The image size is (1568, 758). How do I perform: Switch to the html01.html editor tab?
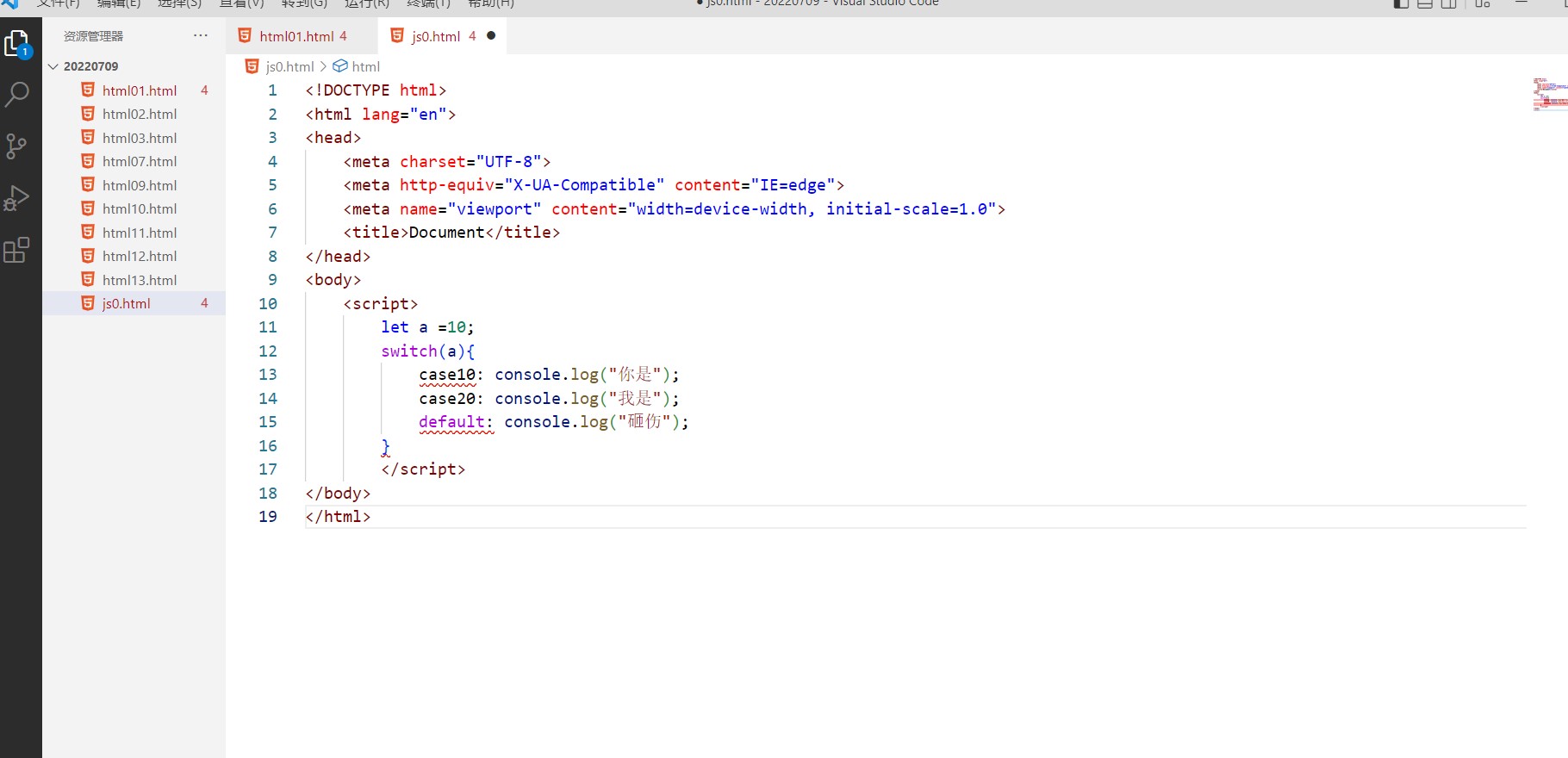pyautogui.click(x=302, y=36)
